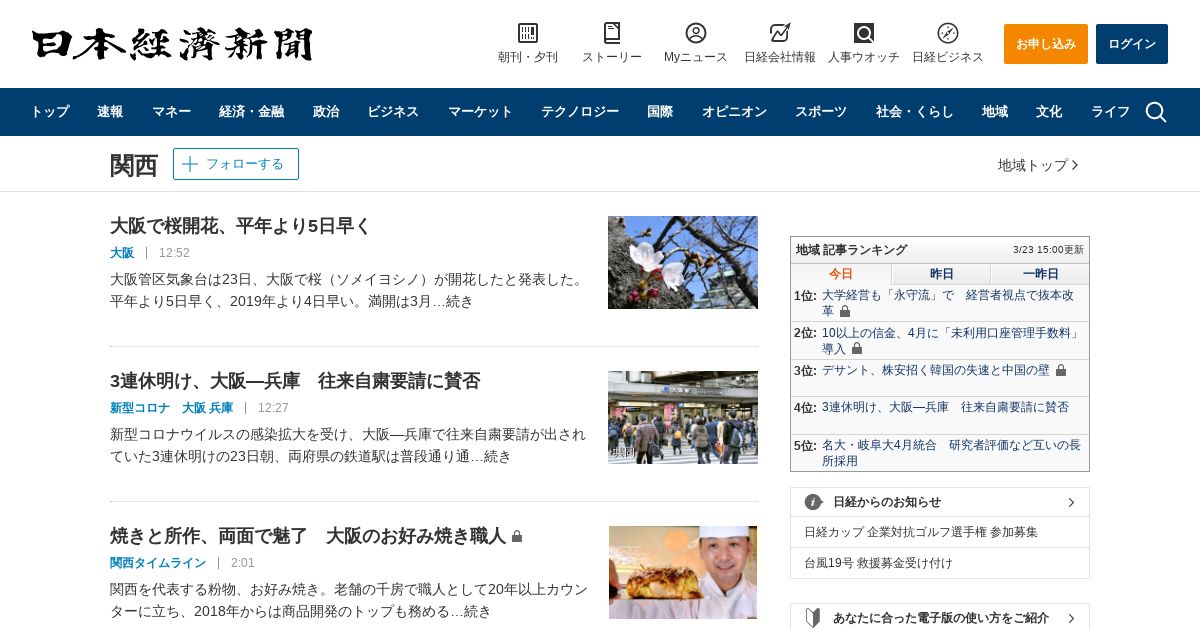Viewport: 1200px width, 630px height.
Task: Click the lock icon beside お好み焼き職人 headline
Action: [x=517, y=537]
